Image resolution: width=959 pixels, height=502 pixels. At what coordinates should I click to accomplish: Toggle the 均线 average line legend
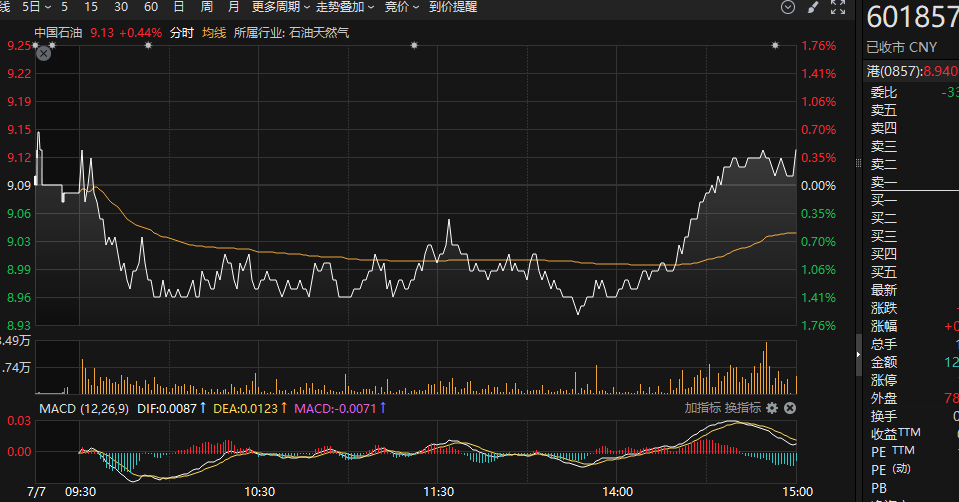(214, 32)
